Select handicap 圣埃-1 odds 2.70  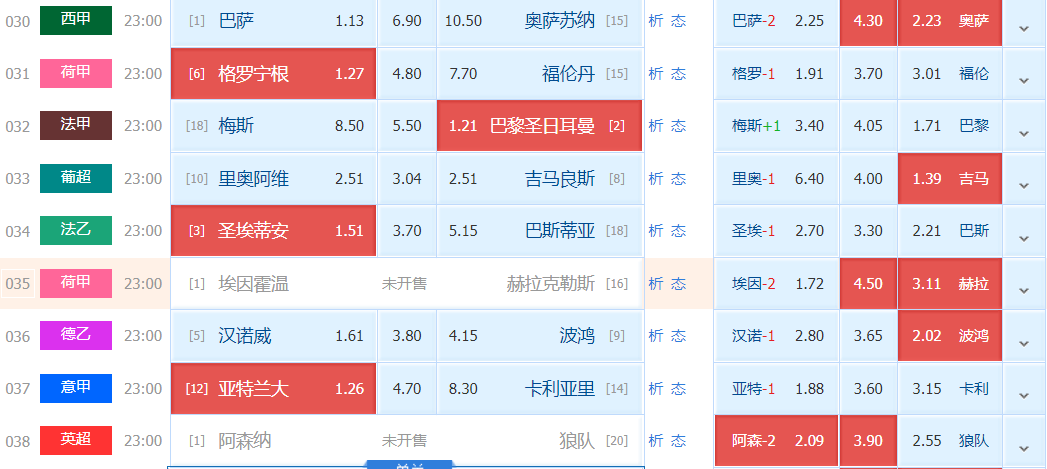pyautogui.click(x=776, y=230)
